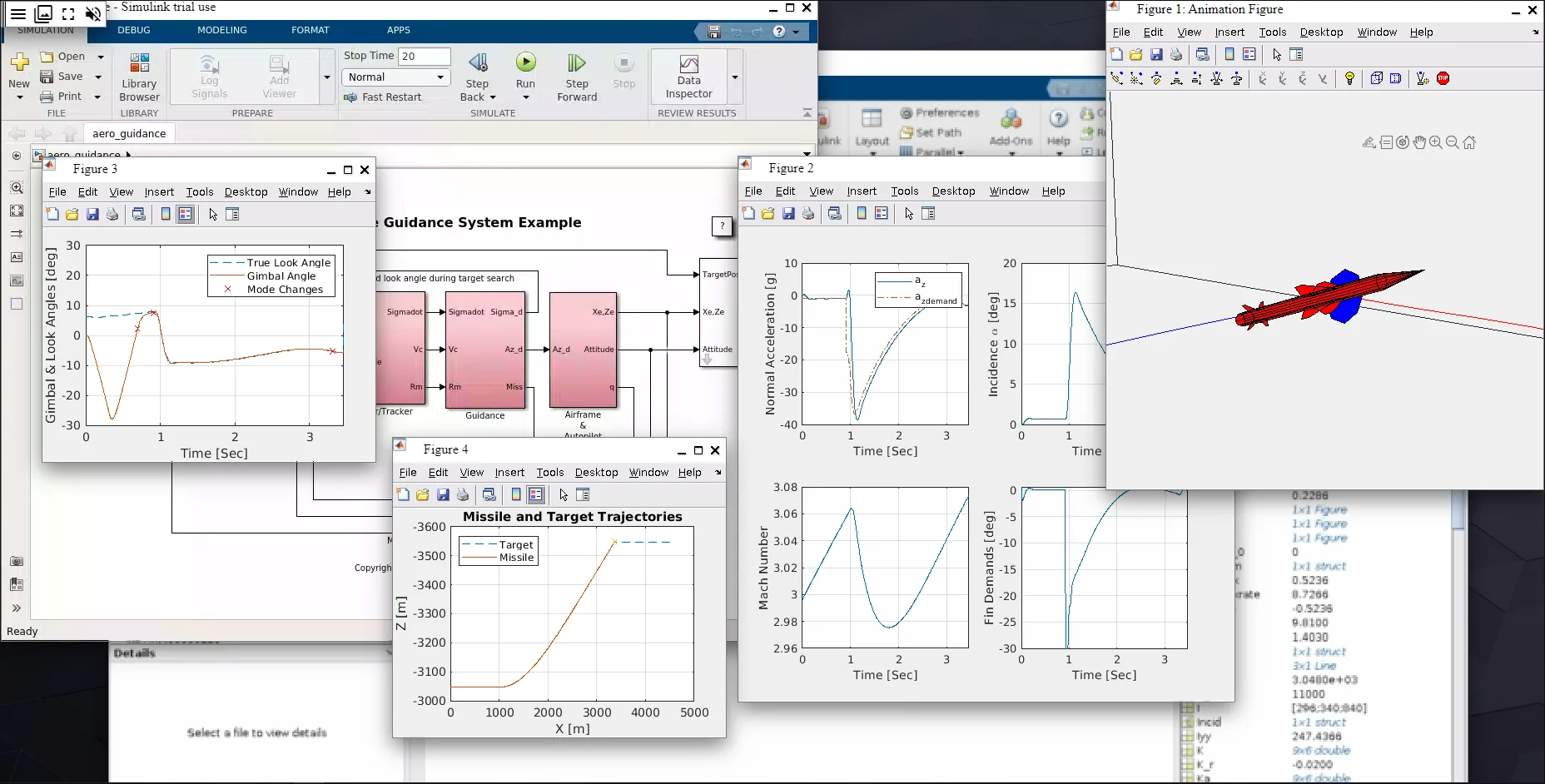Toggle Insert Colorbar in Figure 4 toolbar
The width and height of the screenshot is (1545, 784).
[x=516, y=494]
